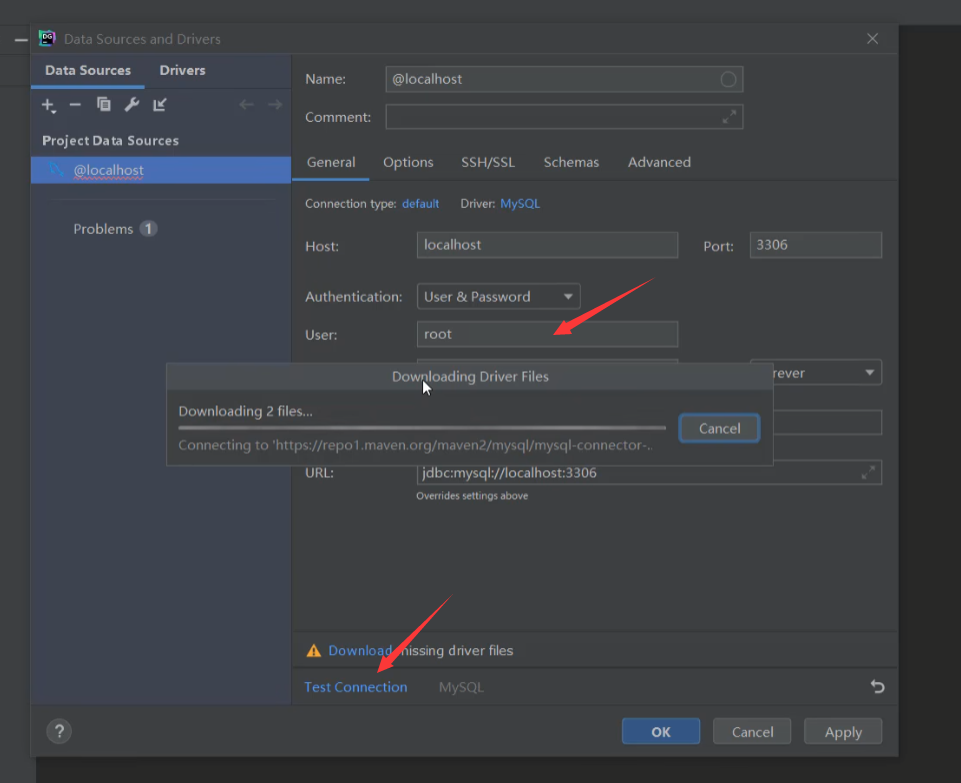
Task: Click the revert changes undo icon
Action: [x=878, y=687]
